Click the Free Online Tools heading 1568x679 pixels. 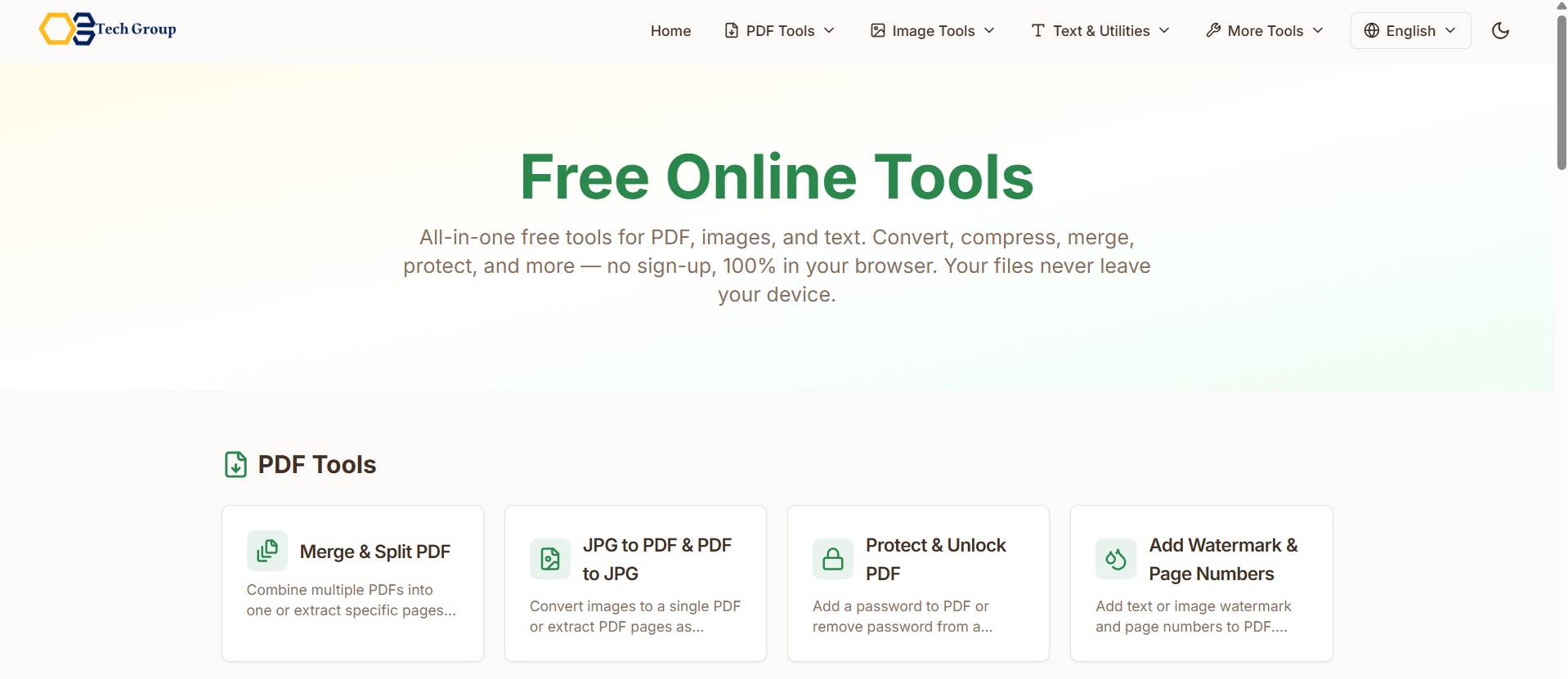pyautogui.click(x=777, y=177)
